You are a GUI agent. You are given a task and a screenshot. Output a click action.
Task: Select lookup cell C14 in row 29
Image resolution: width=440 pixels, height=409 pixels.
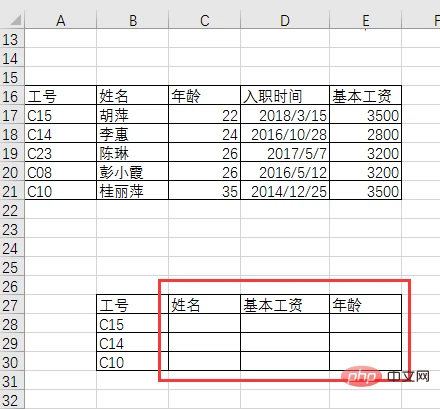(x=133, y=342)
